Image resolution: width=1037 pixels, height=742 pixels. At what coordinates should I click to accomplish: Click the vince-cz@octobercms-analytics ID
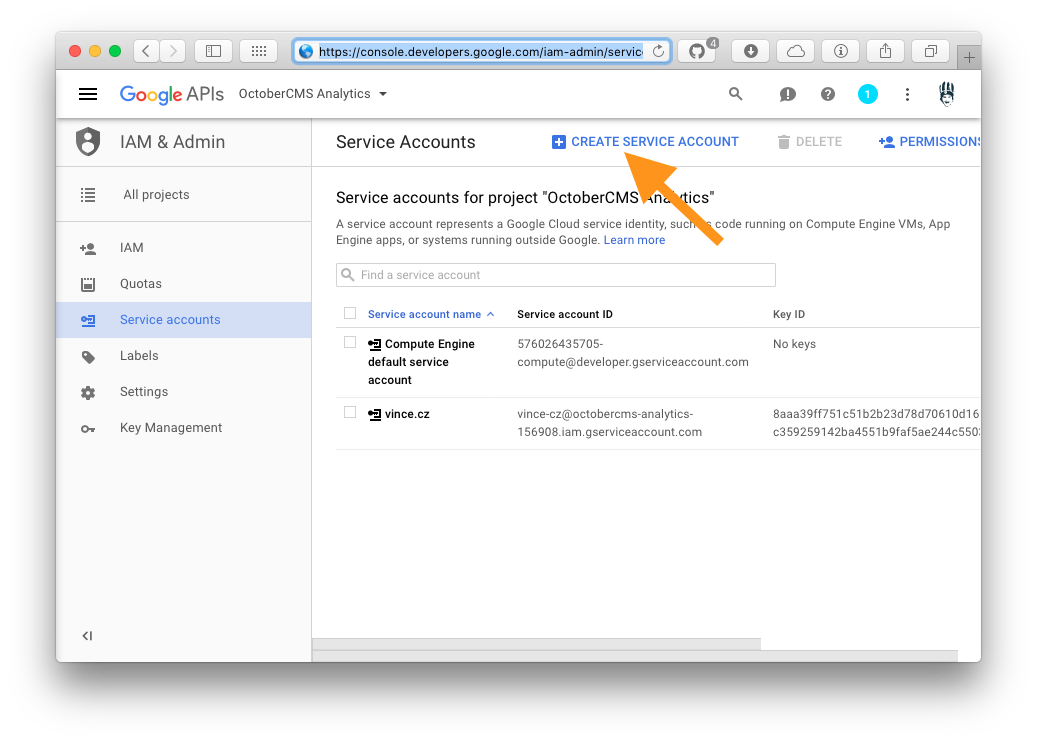coord(609,423)
